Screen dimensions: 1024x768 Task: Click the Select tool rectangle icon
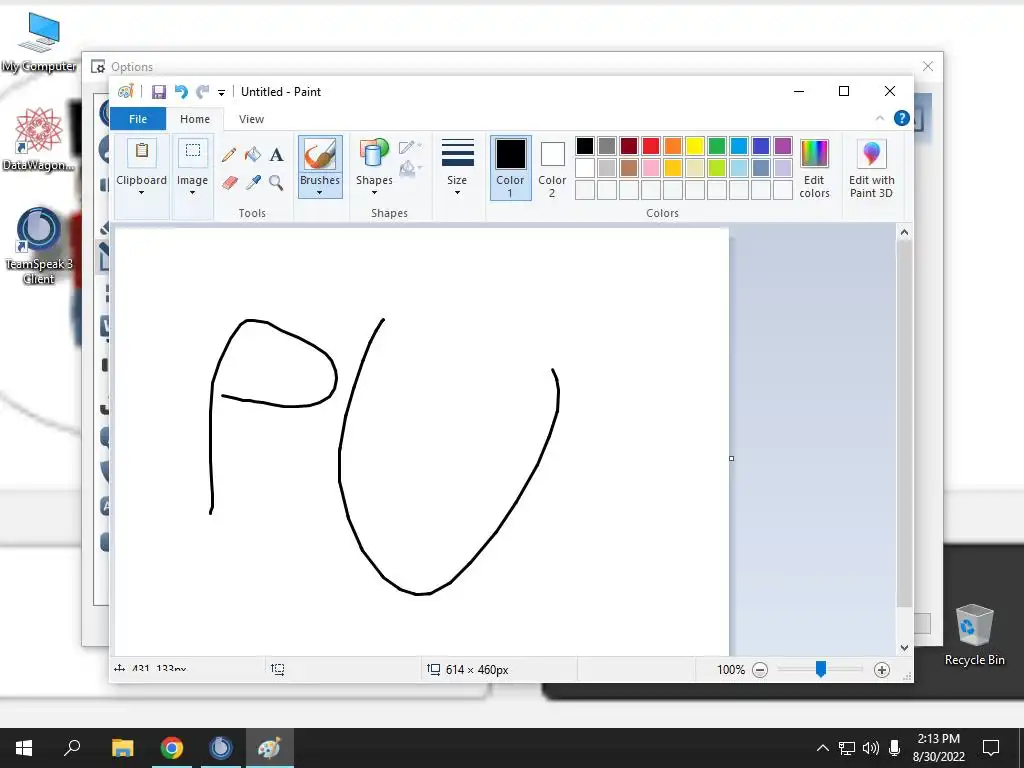(193, 152)
